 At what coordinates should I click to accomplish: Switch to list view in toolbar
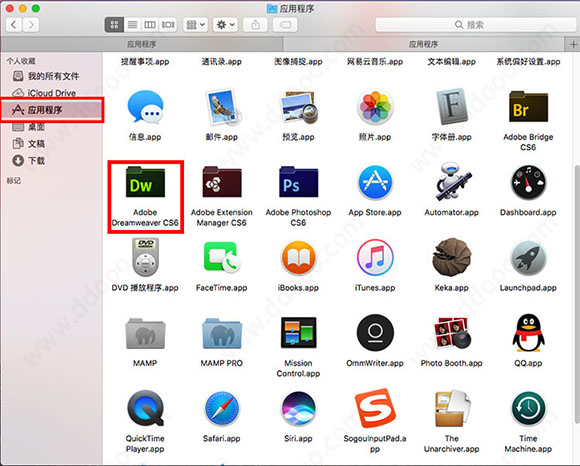[x=132, y=25]
